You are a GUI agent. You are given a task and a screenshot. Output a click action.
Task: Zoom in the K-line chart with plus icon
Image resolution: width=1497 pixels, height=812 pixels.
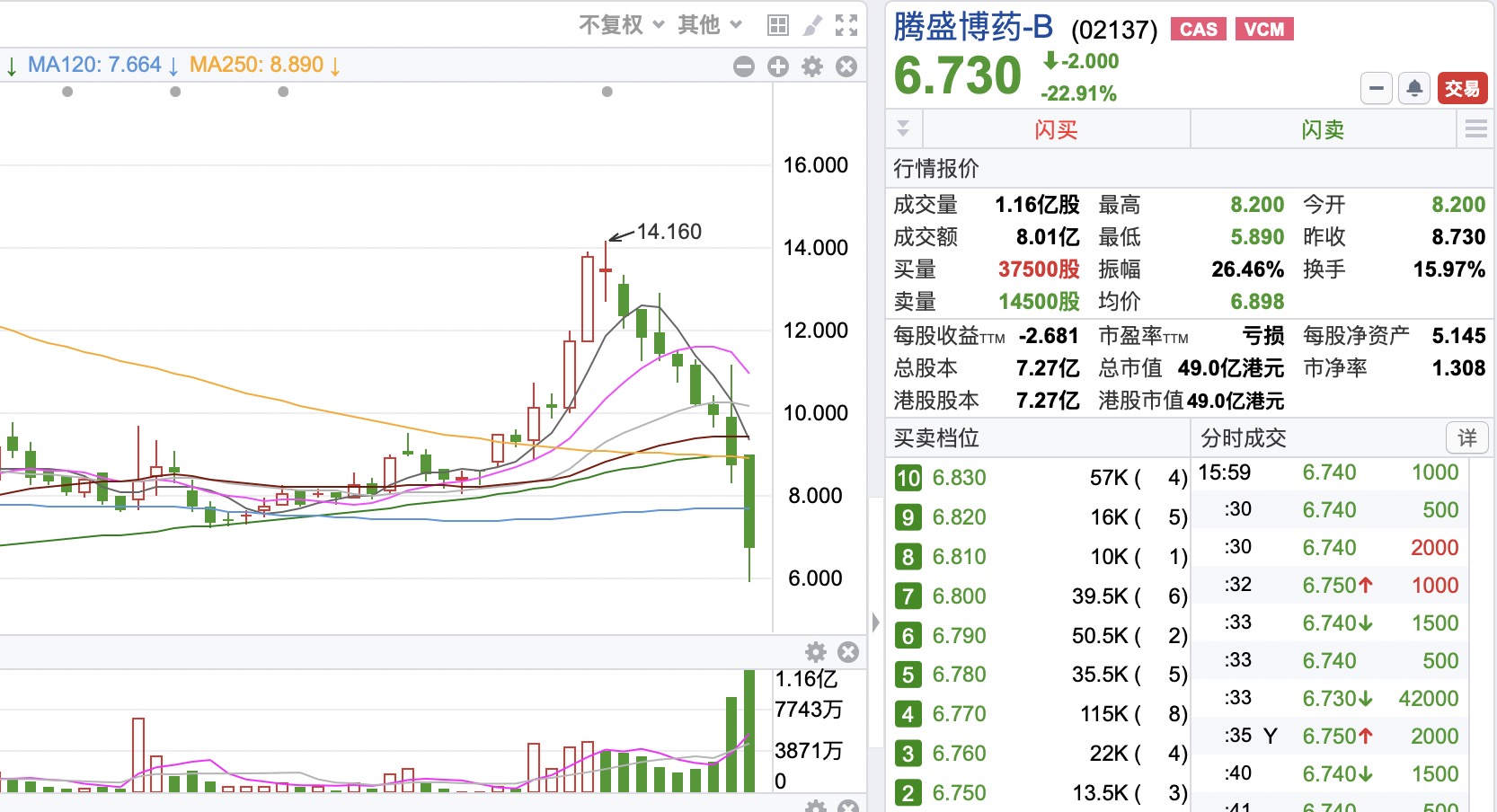[778, 66]
